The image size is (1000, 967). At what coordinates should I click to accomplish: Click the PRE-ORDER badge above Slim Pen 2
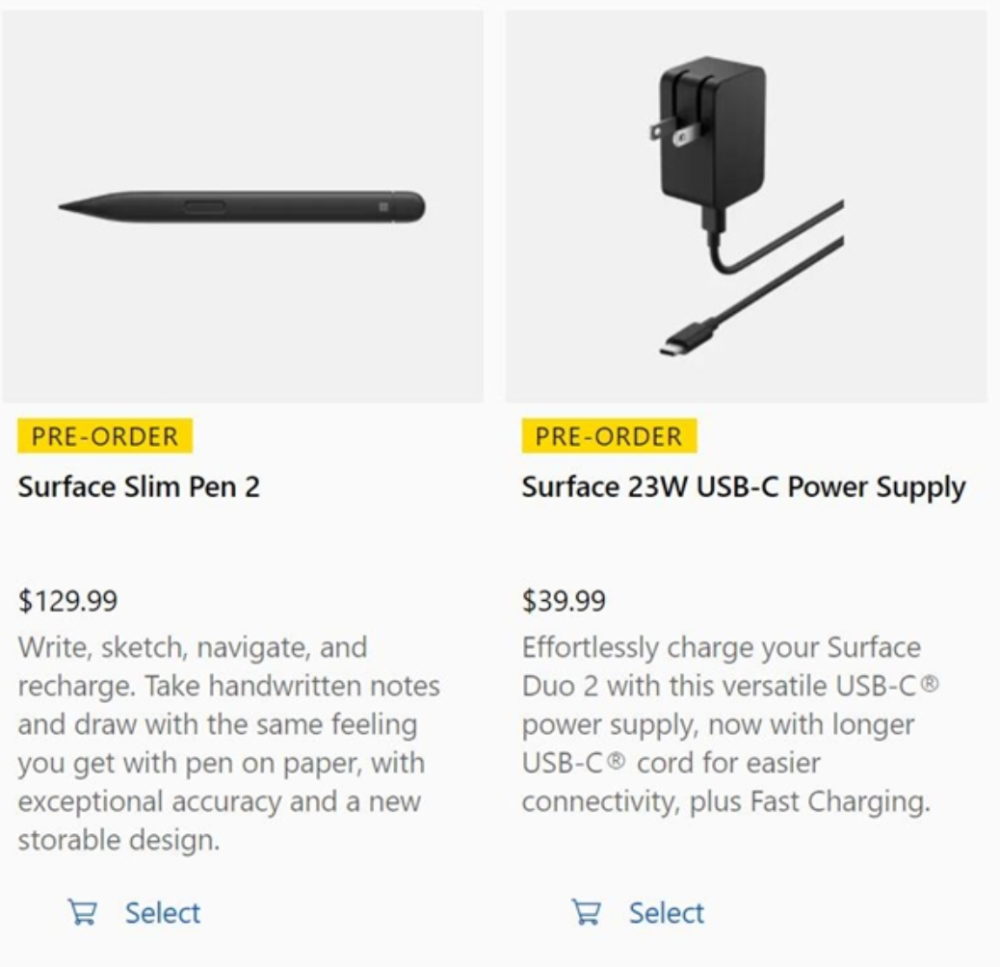[x=105, y=436]
